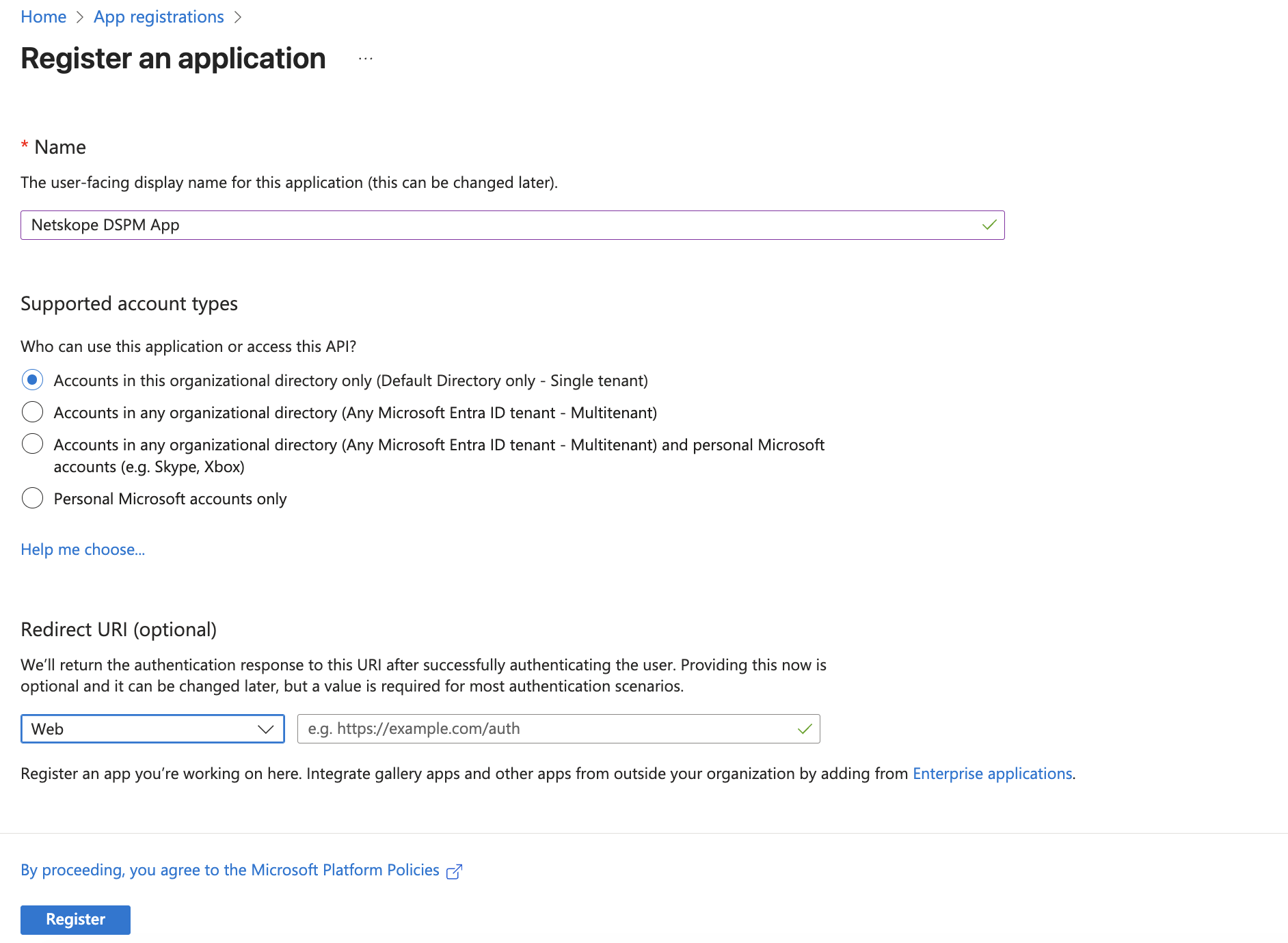Select Accounts in this organizational directory only

click(x=32, y=380)
